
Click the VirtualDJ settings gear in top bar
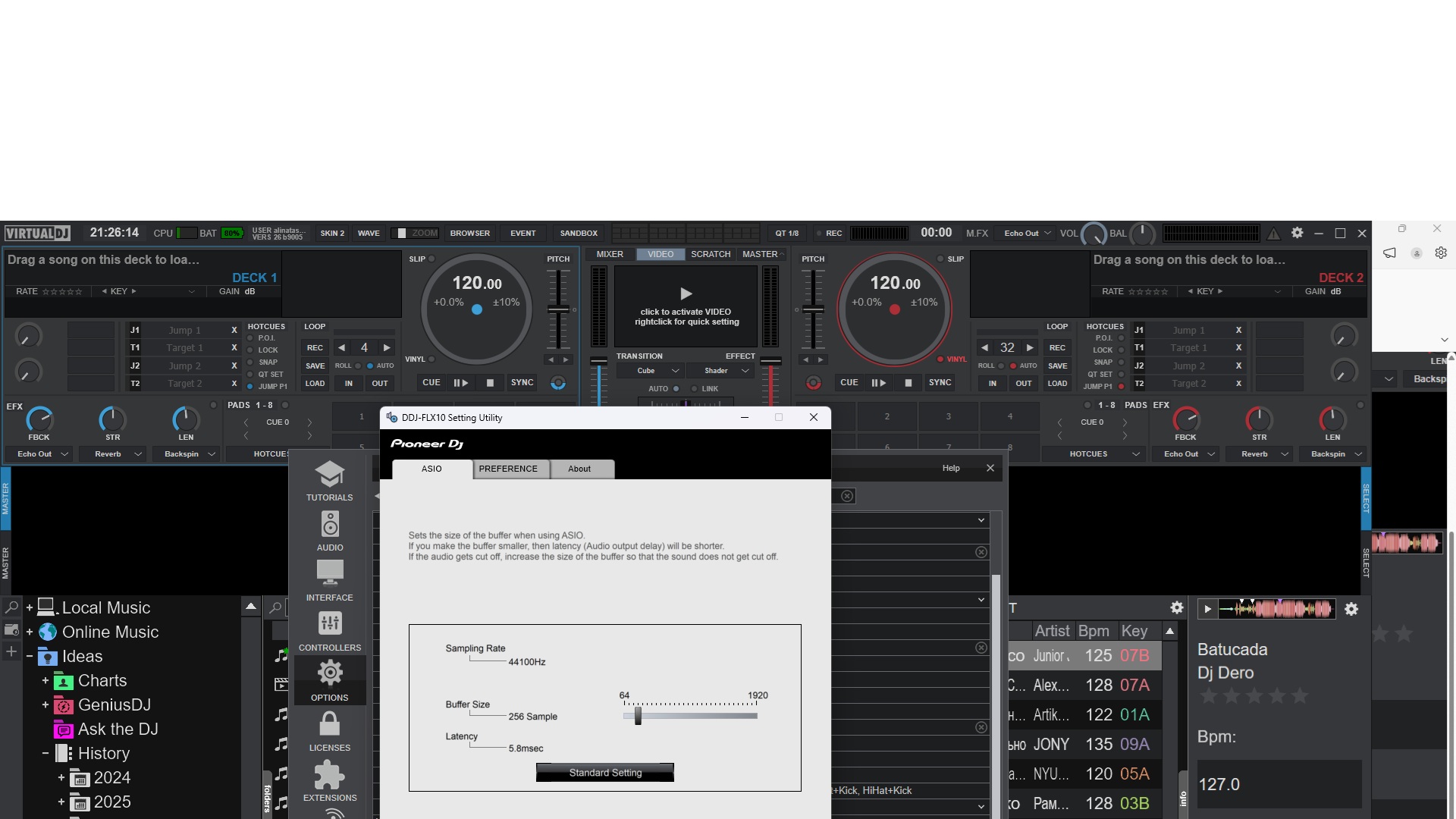point(1297,233)
